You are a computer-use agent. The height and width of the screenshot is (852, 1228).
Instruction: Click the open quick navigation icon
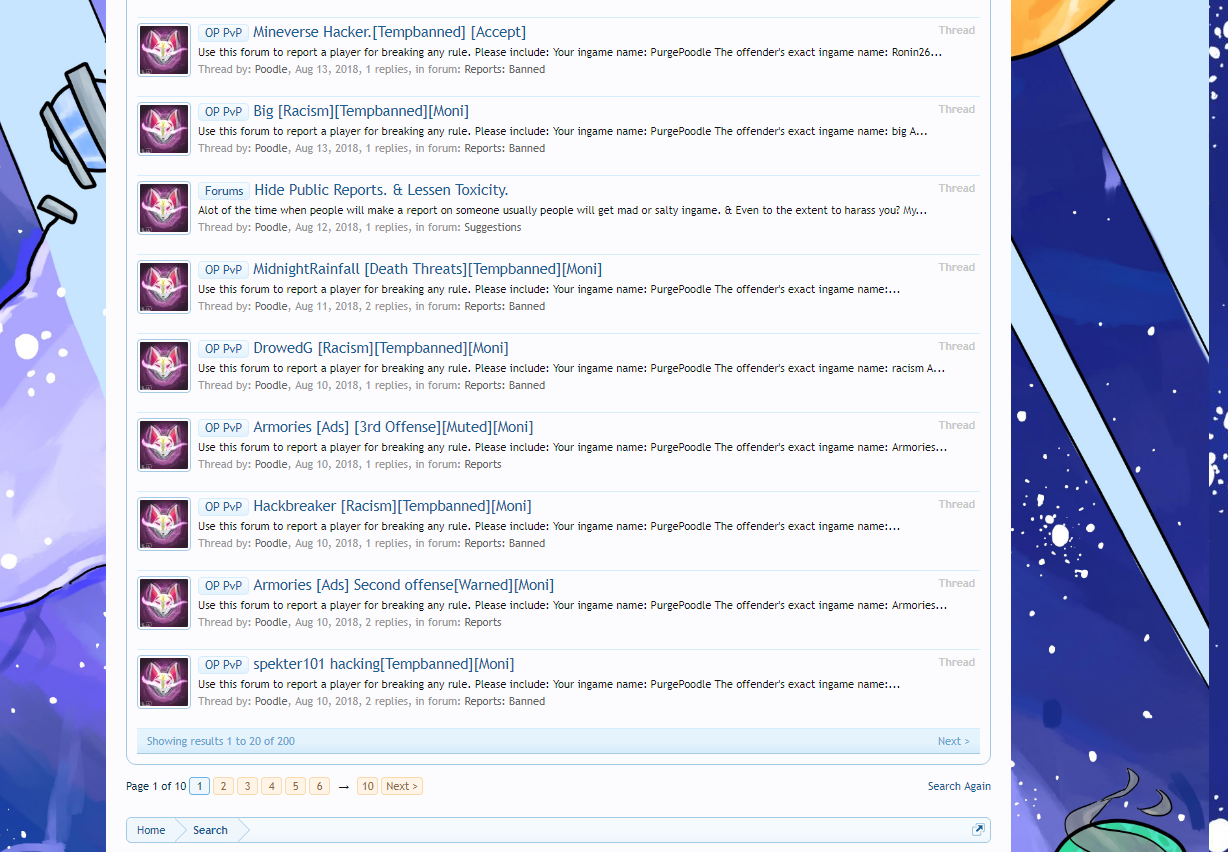point(978,830)
